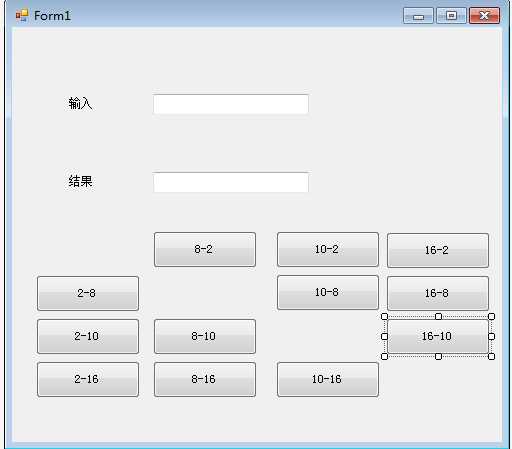Maximize the Form1 window

(451, 16)
